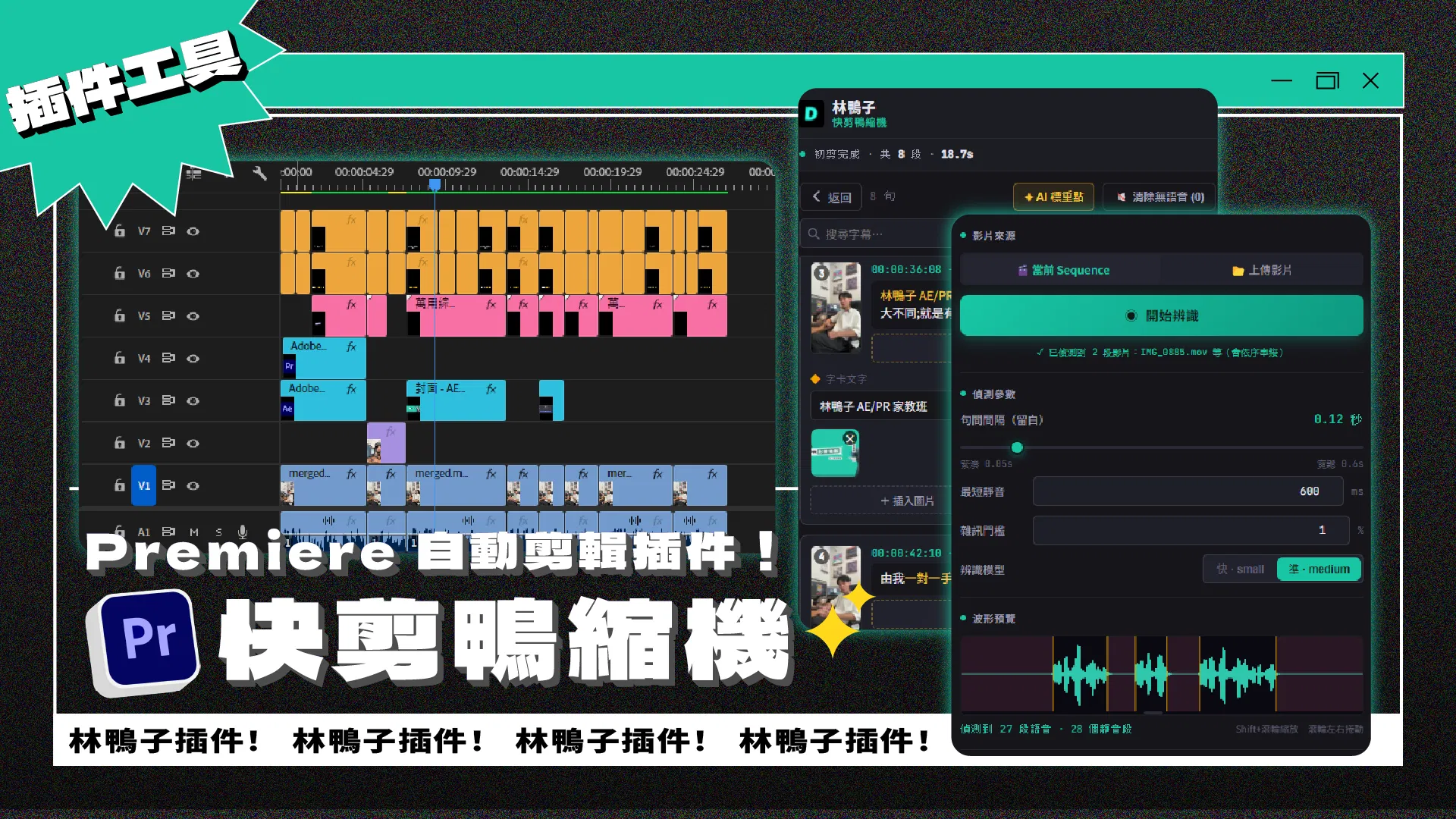1456x819 pixels.
Task: Click the 清除無語音 (0) button
Action: tap(1159, 197)
